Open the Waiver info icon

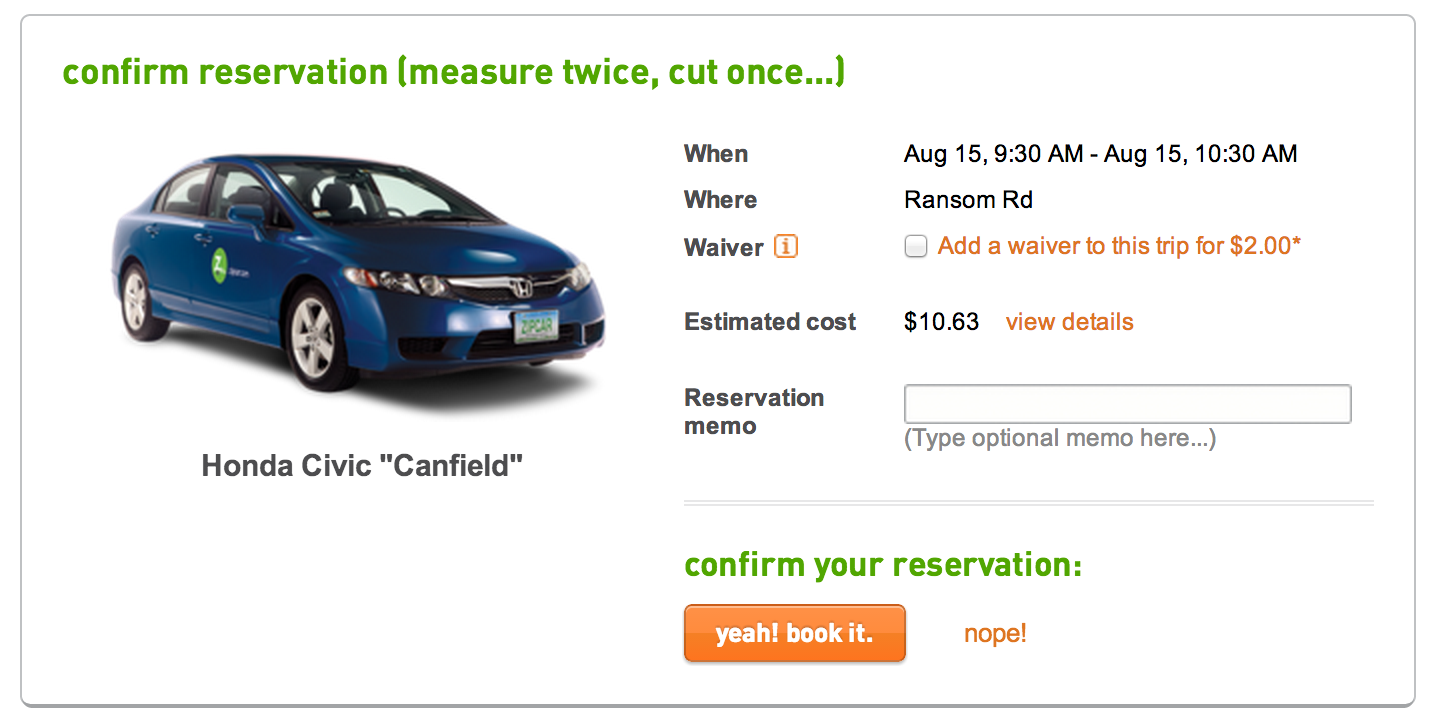786,247
